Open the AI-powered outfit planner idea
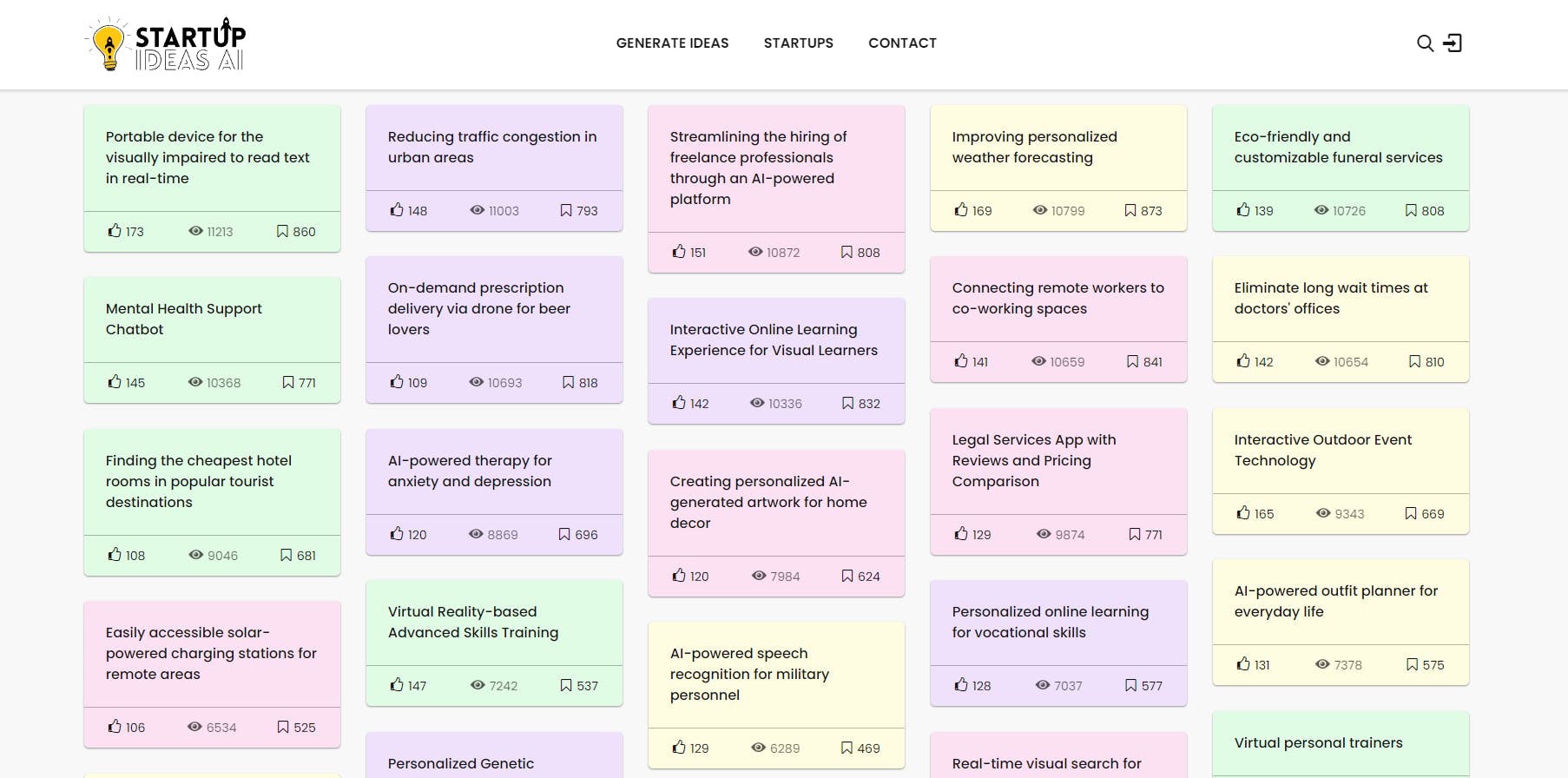The width and height of the screenshot is (1568, 778). point(1335,601)
